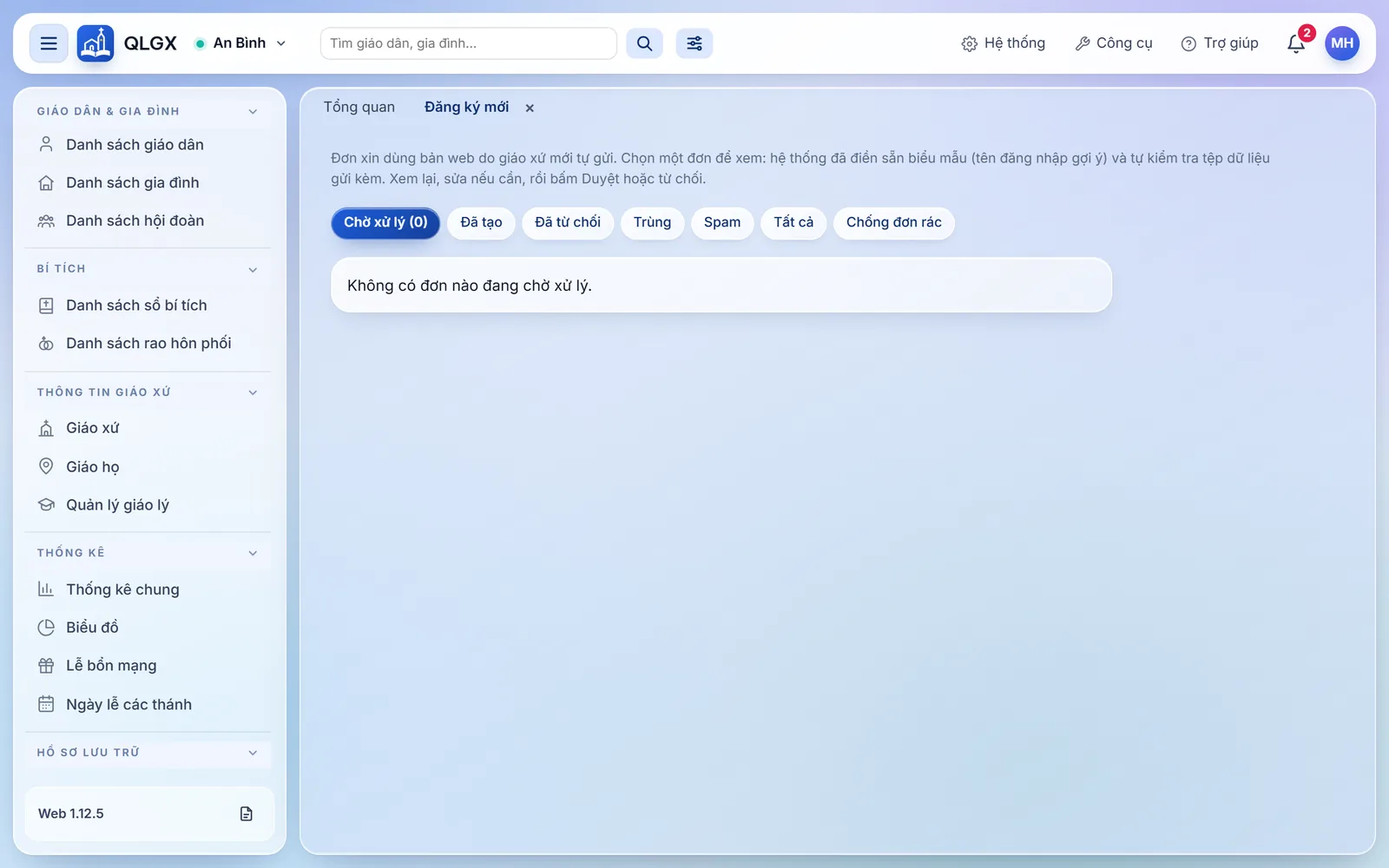Open the MH user avatar menu
Image resolution: width=1389 pixels, height=868 pixels.
(1342, 43)
